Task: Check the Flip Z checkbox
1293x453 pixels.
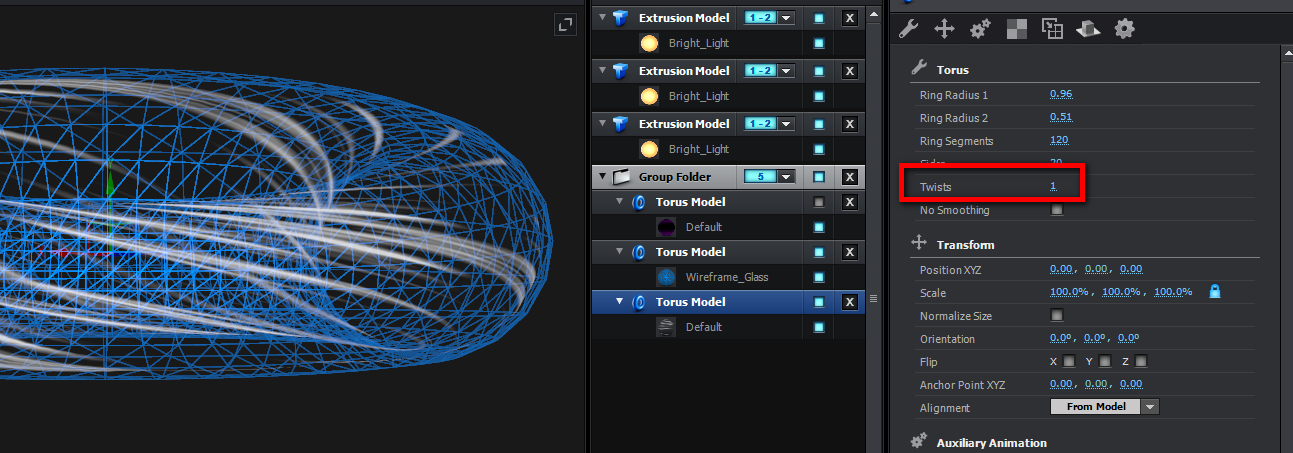Action: (x=1141, y=361)
